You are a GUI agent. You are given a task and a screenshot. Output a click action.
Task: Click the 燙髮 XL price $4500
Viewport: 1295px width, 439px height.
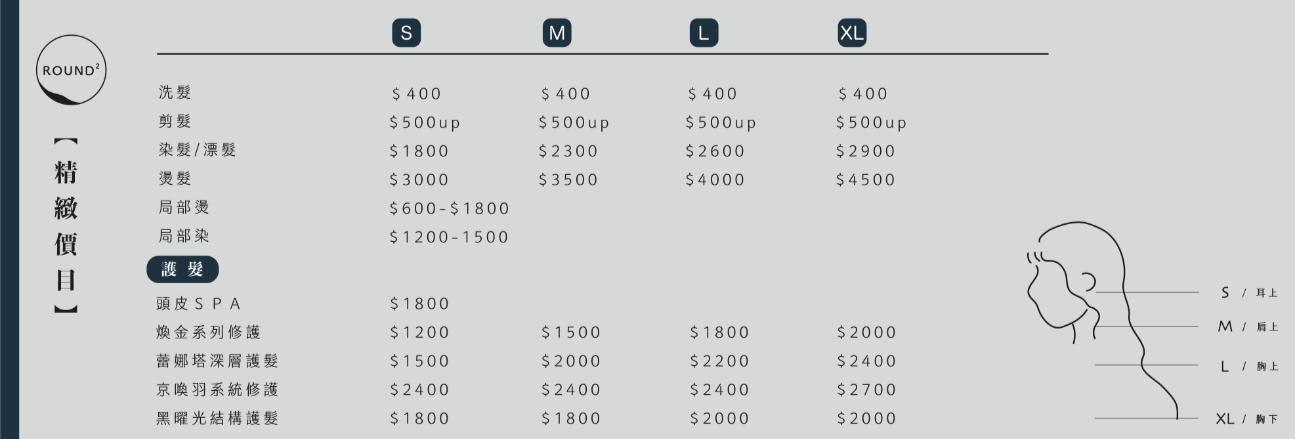tap(866, 180)
